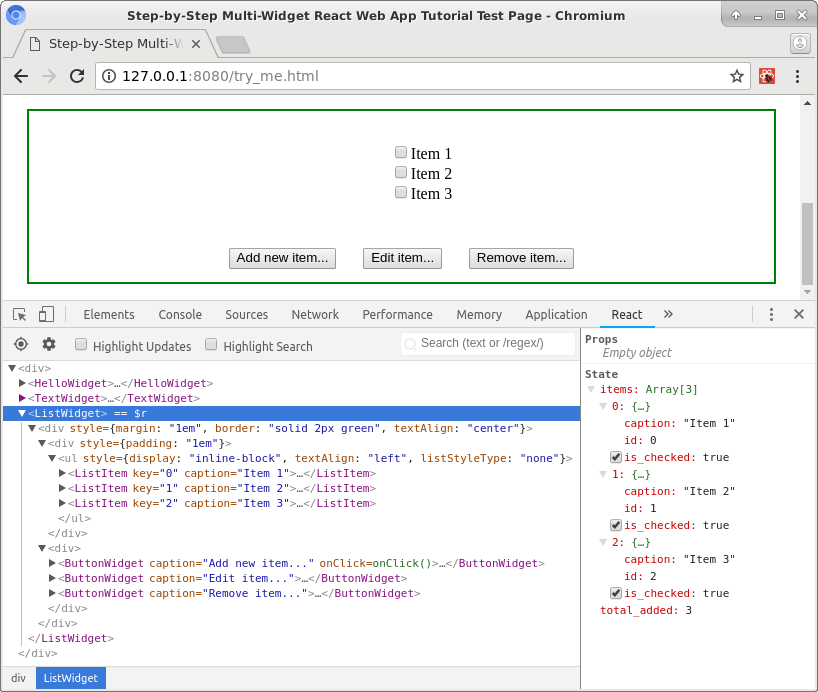Expand the HelloWidget node
818x692 pixels.
click(20, 383)
